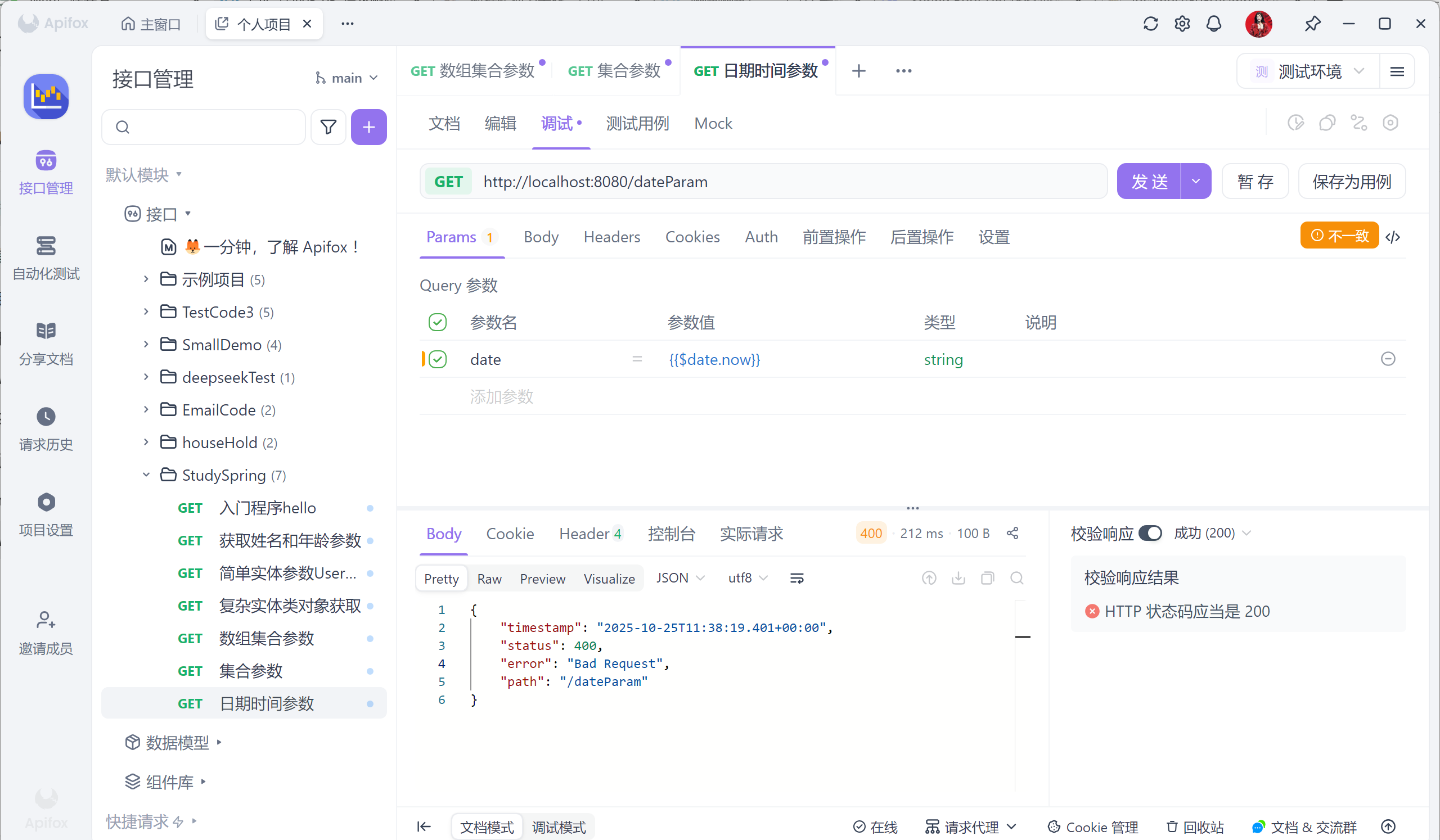Download response body icon
The image size is (1440, 840).
click(958, 579)
